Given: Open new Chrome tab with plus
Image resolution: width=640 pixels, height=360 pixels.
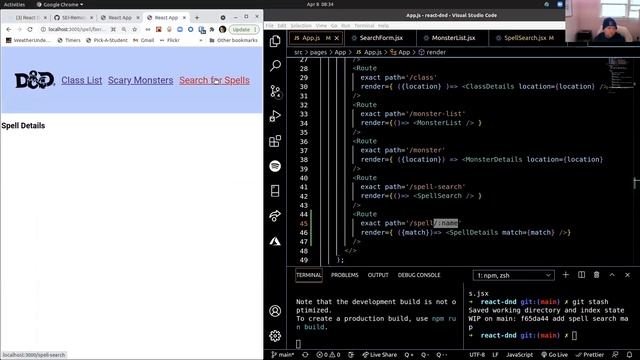Looking at the screenshot, I should 197,18.
